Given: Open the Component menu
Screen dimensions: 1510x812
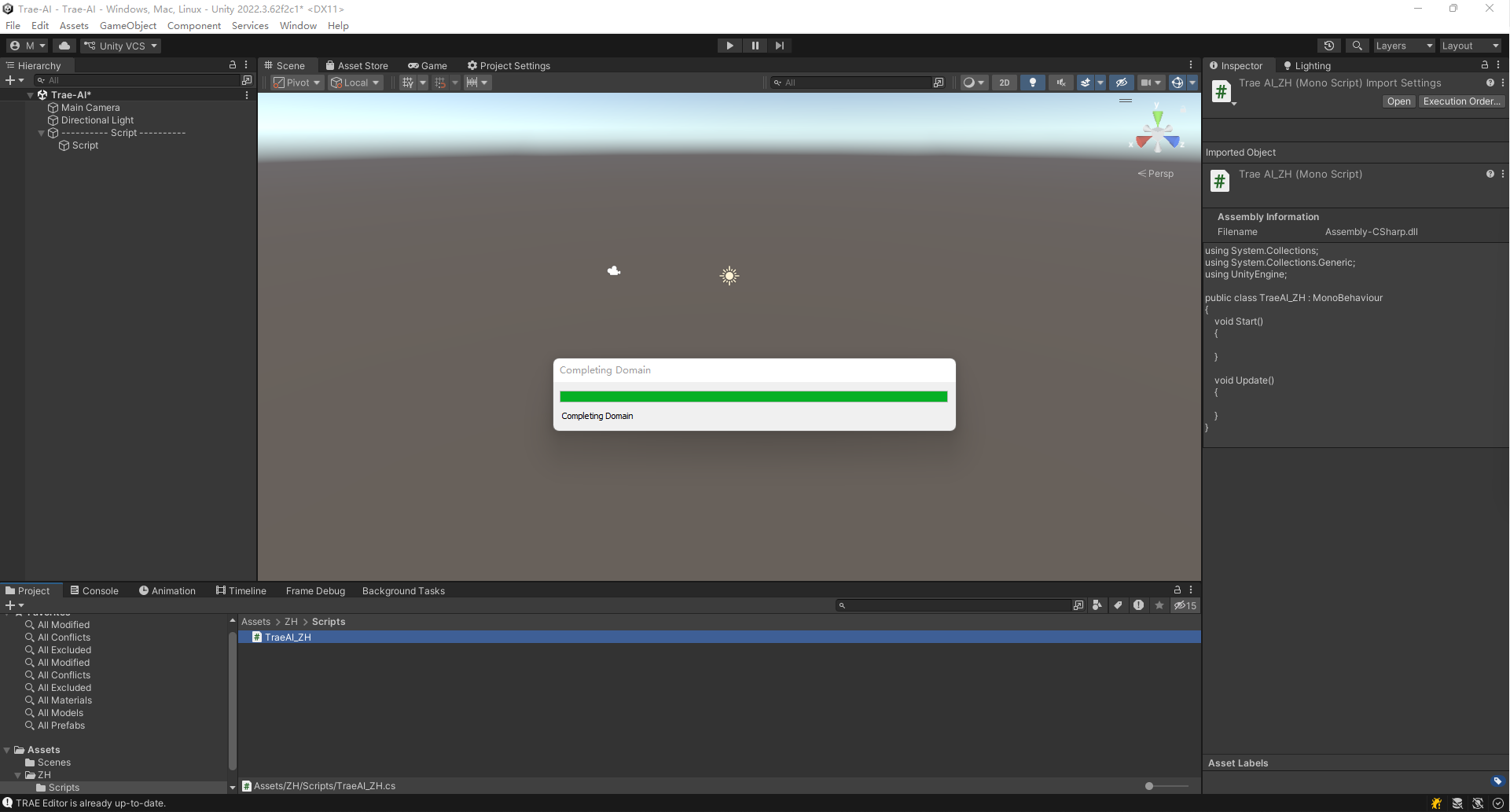Looking at the screenshot, I should [194, 26].
